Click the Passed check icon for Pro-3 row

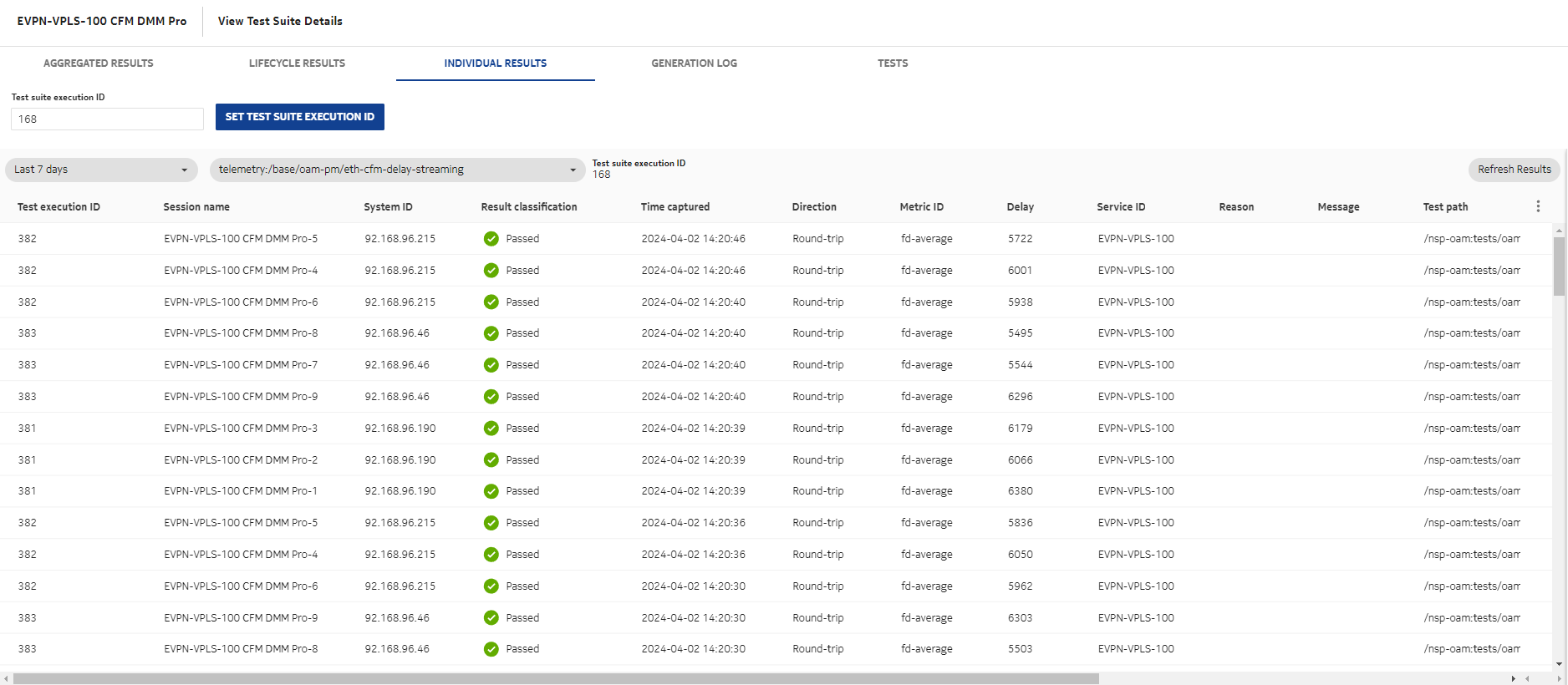coord(491,429)
